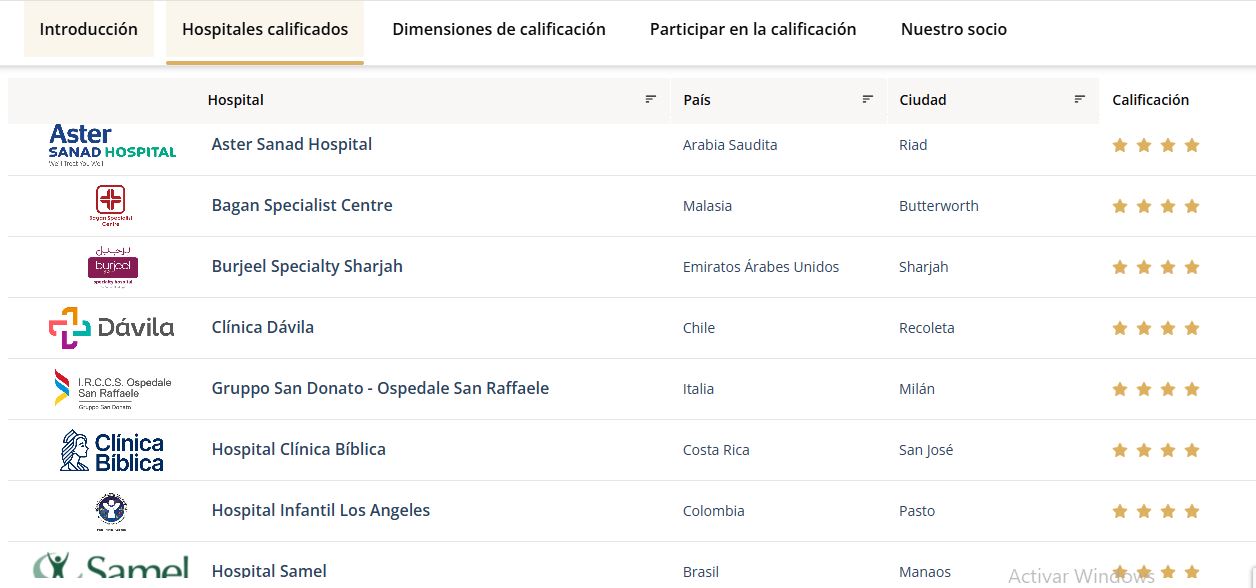Viewport: 1256px width, 588px height.
Task: Click the star rating for Clínica Dávila
Action: (1155, 328)
